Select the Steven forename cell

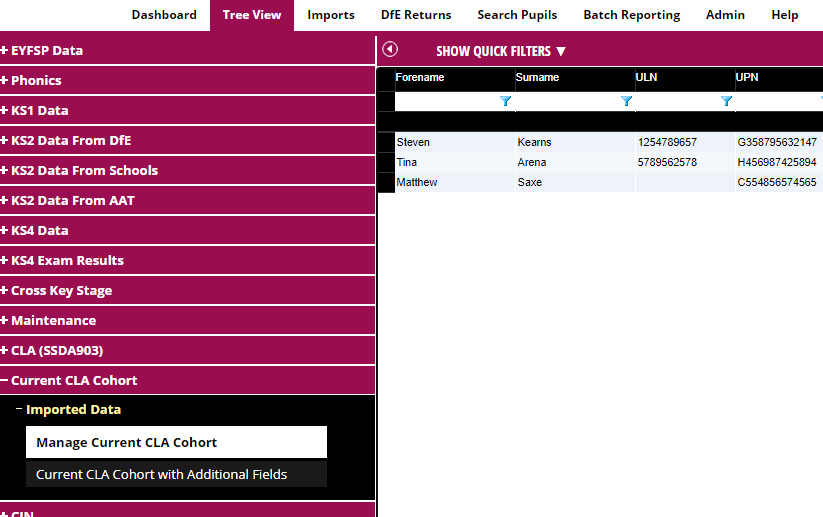click(x=455, y=142)
